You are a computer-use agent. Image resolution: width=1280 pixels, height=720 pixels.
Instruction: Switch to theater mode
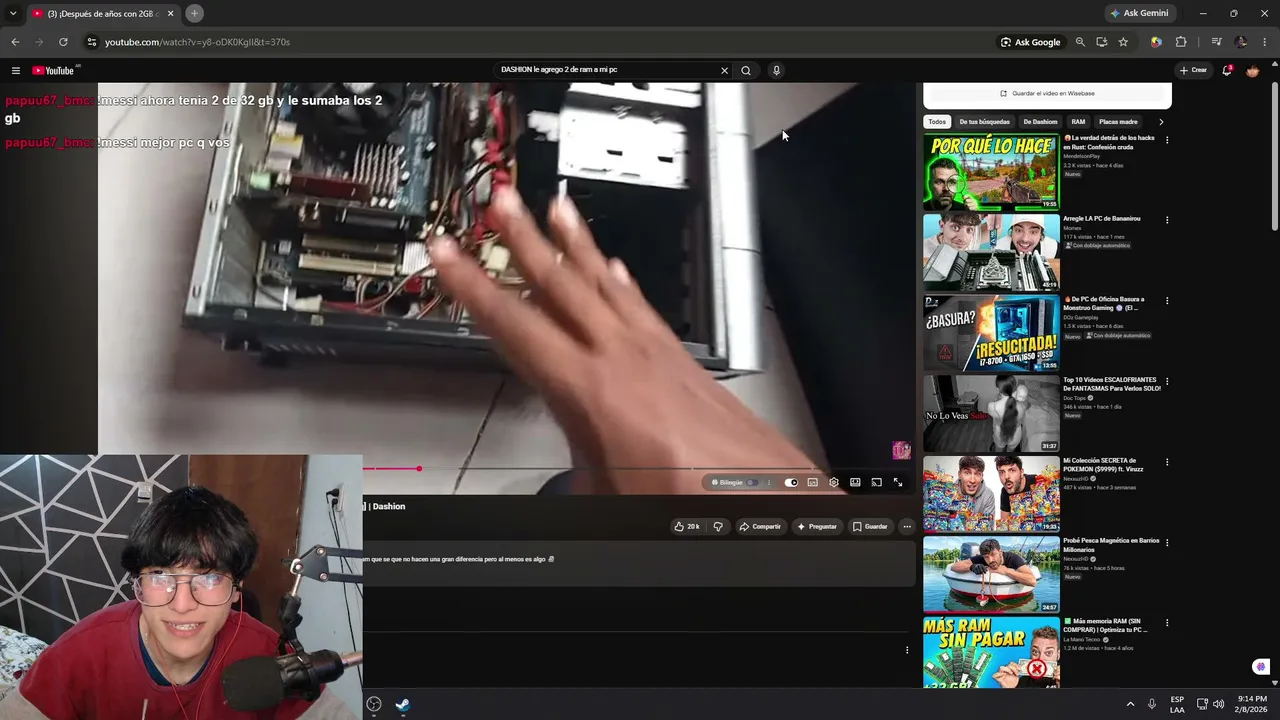tap(855, 482)
